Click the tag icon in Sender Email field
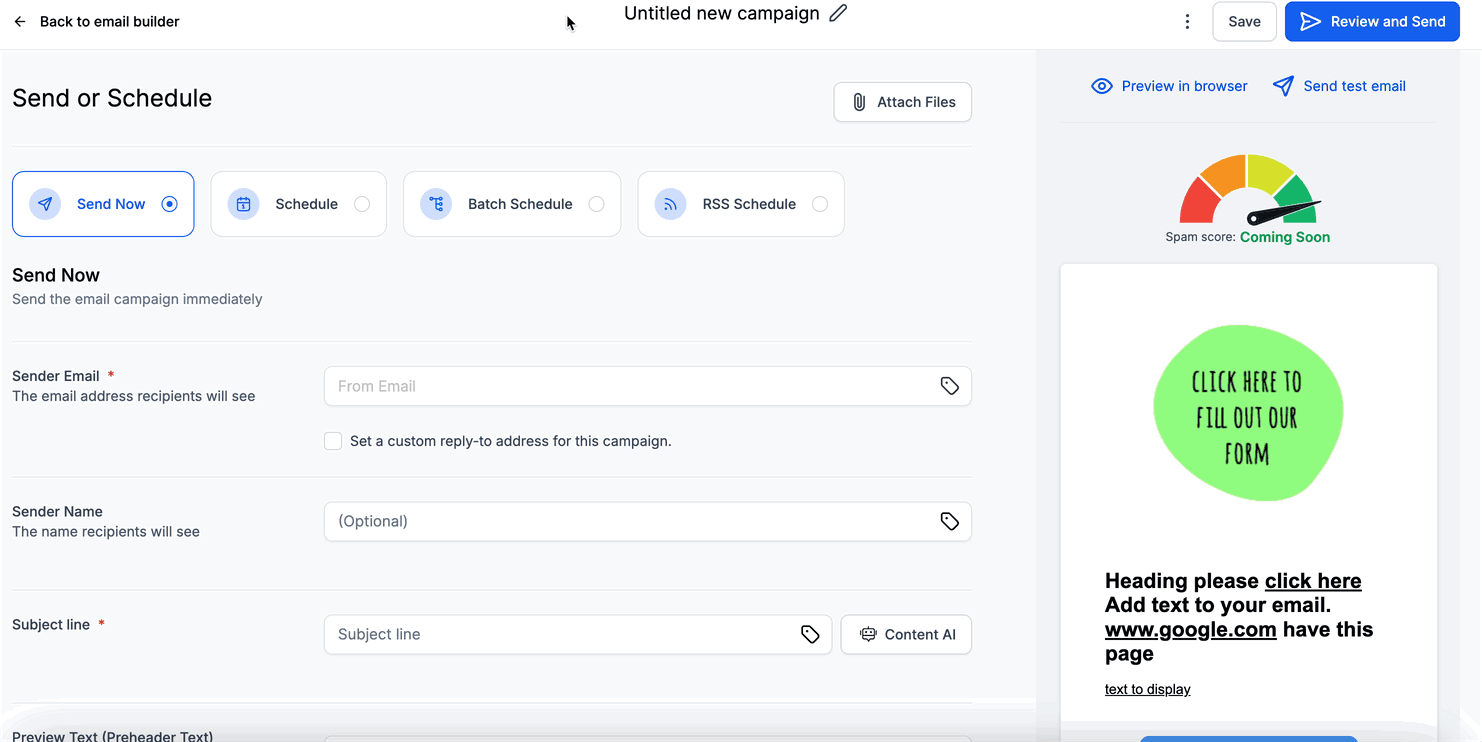Image resolution: width=1482 pixels, height=742 pixels. coord(949,386)
